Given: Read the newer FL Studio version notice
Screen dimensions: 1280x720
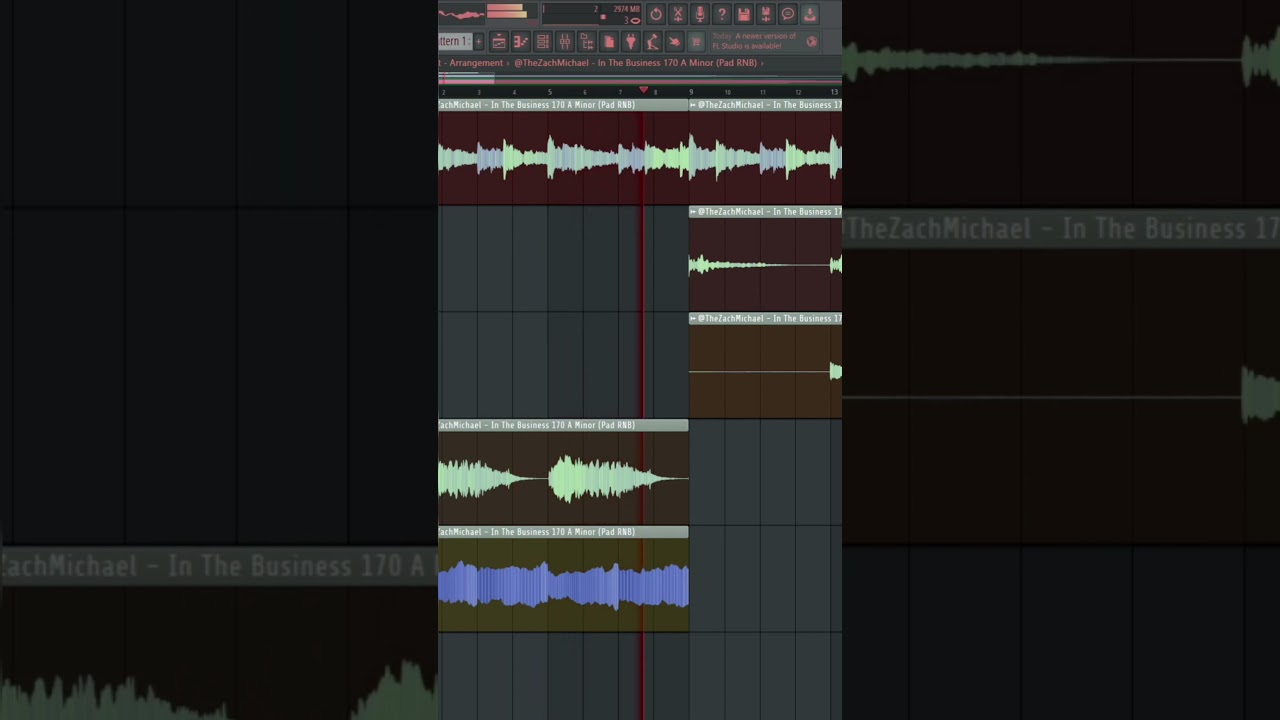Looking at the screenshot, I should coord(754,41).
